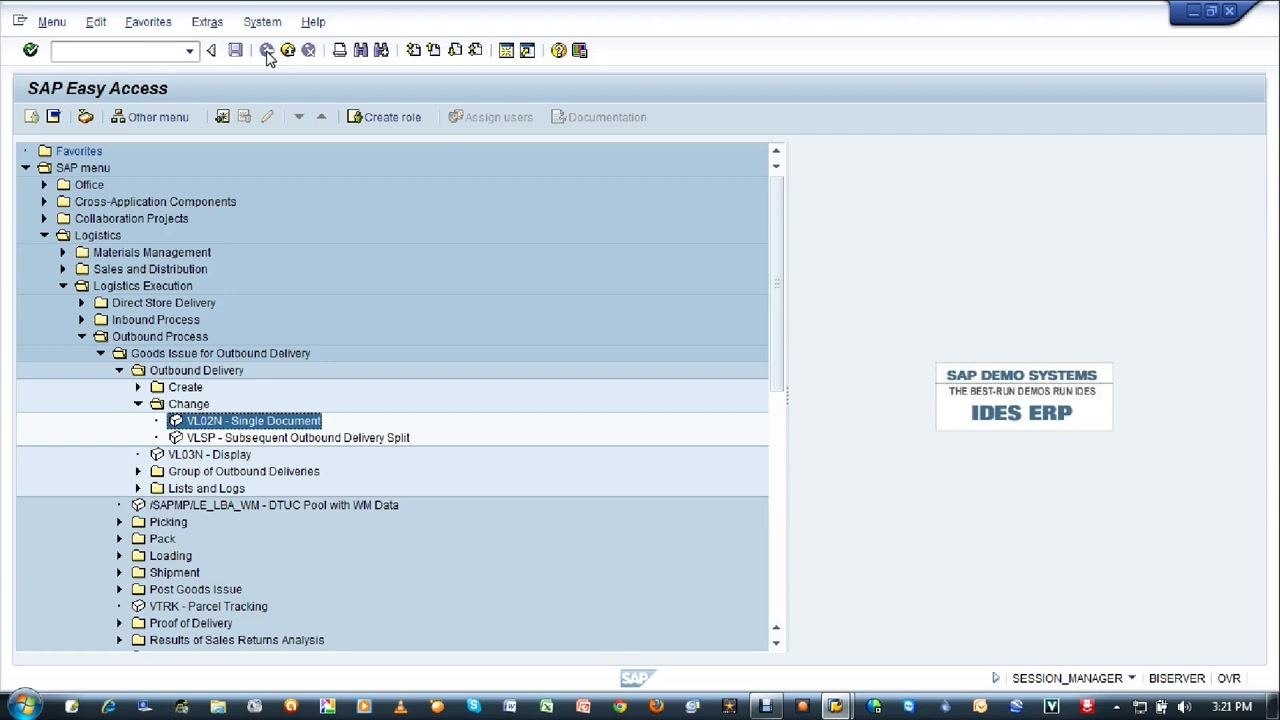
Task: Switch to User menu icon
Action: [x=32, y=117]
